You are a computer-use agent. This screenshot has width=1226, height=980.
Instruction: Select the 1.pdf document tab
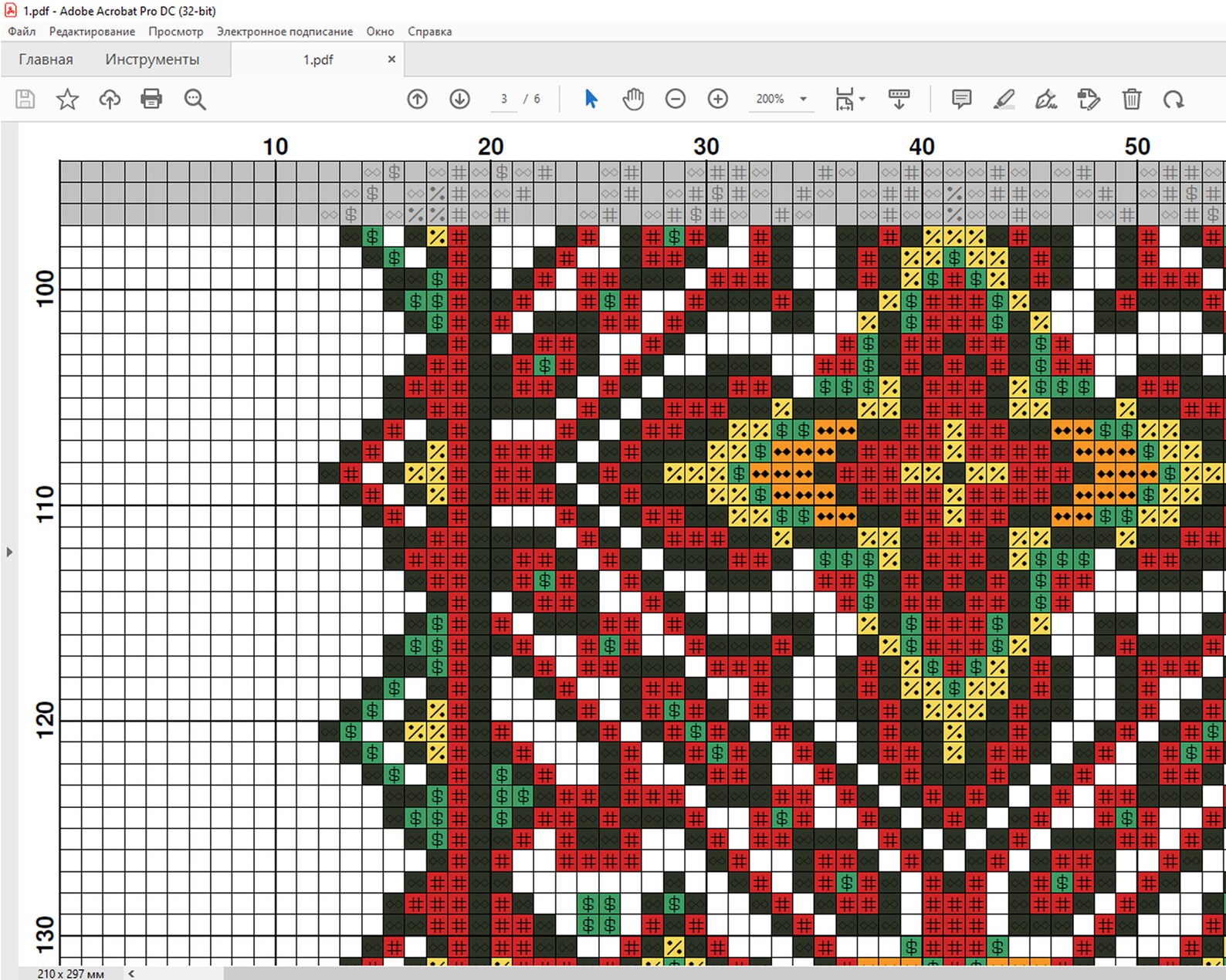[x=317, y=59]
